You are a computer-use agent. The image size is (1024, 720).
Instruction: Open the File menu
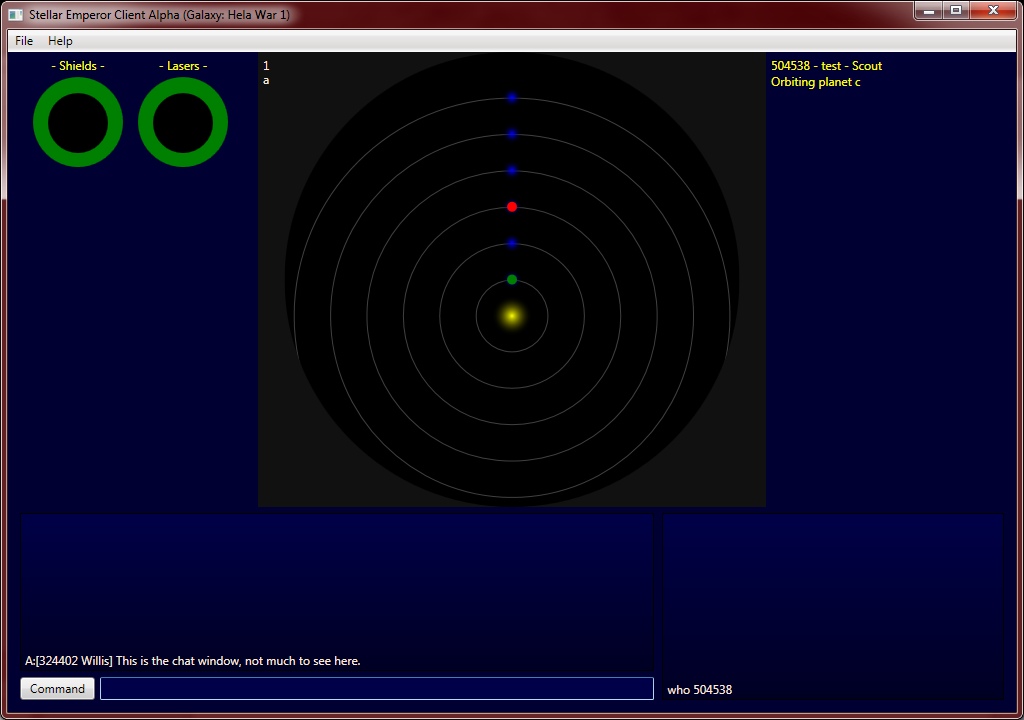[24, 41]
